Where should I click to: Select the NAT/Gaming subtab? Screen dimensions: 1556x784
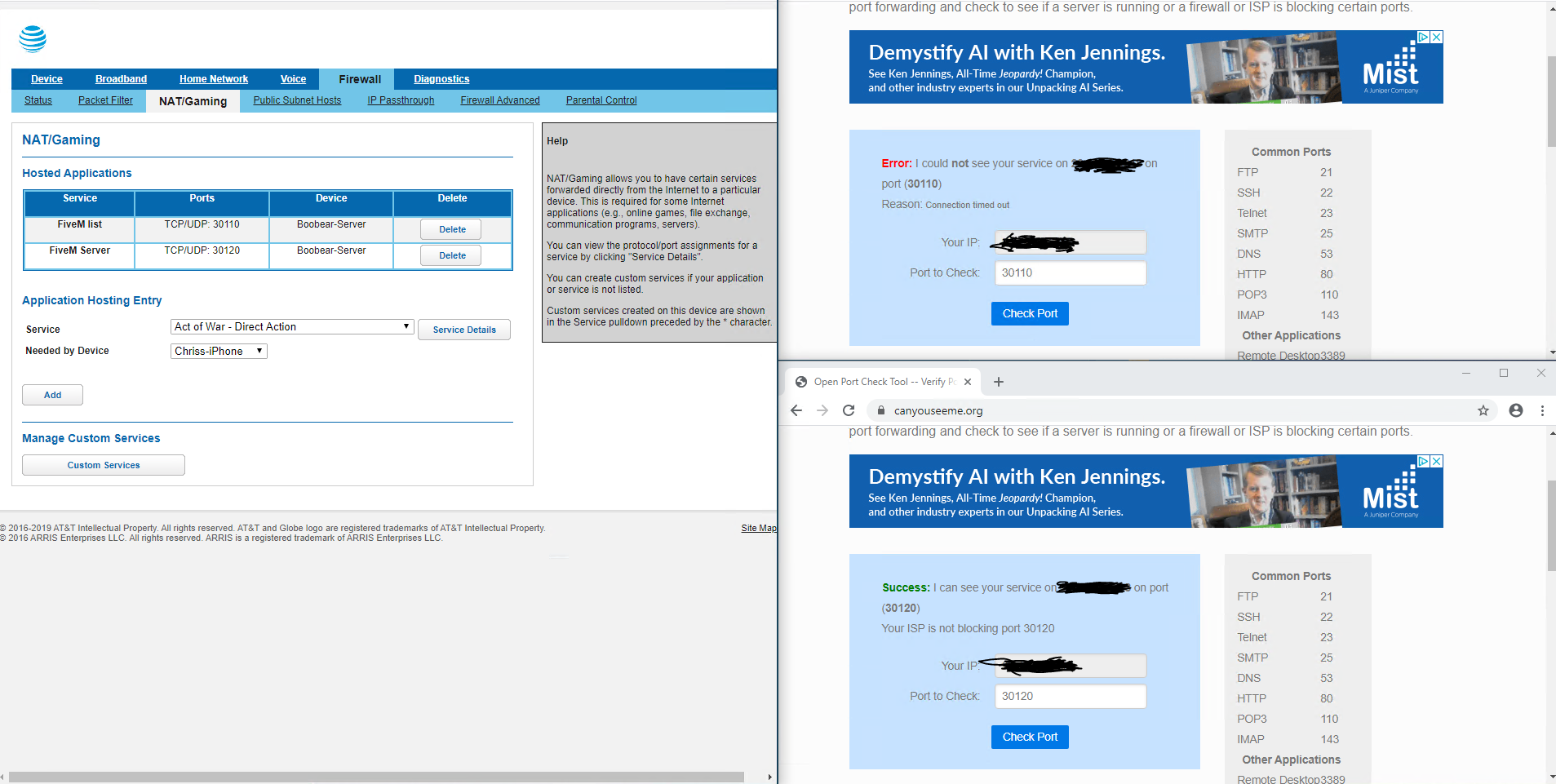pos(193,101)
